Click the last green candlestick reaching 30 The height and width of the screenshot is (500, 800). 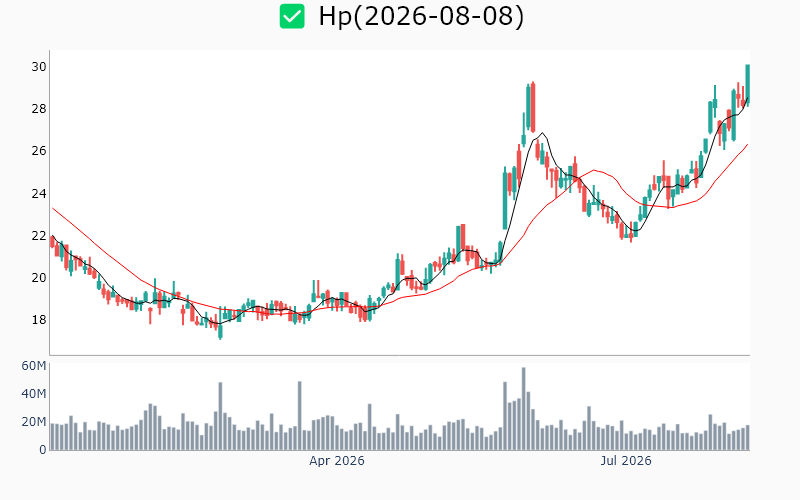tap(747, 84)
